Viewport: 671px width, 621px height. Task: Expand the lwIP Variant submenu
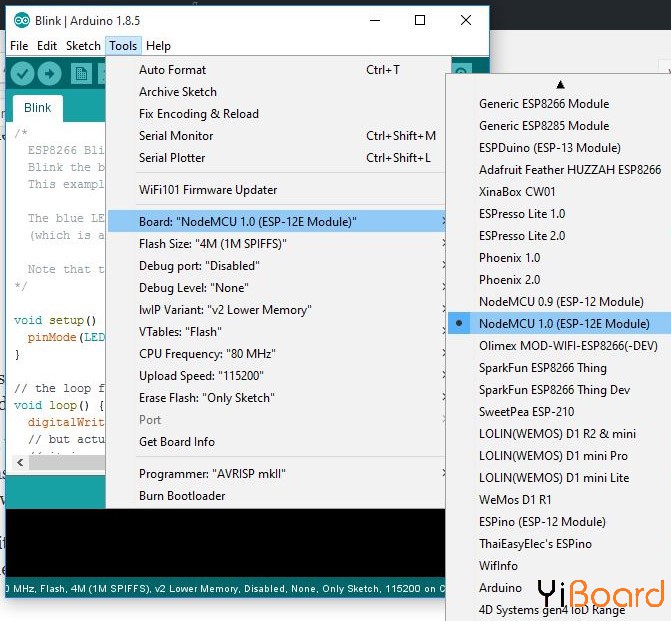tap(276, 310)
